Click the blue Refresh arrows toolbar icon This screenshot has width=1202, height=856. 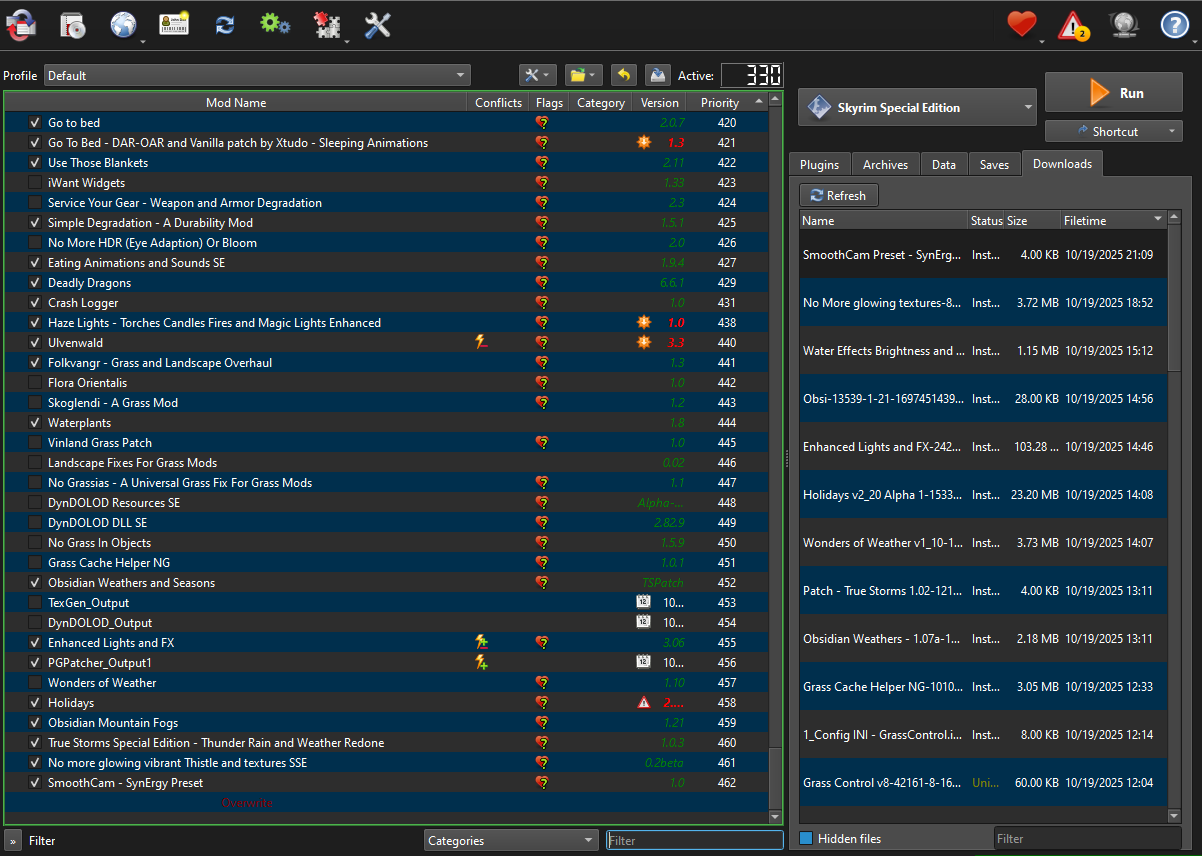pos(225,25)
